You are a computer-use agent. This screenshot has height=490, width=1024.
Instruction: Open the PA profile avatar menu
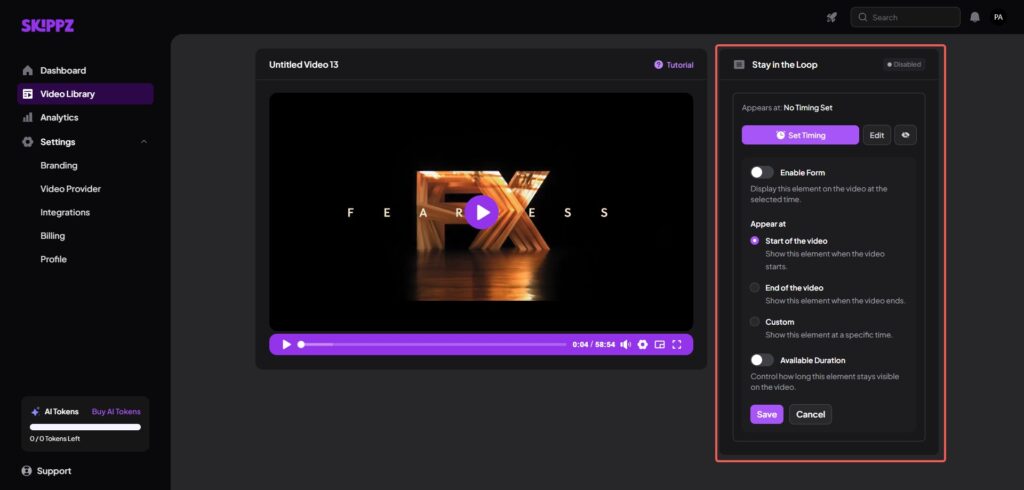tap(998, 17)
